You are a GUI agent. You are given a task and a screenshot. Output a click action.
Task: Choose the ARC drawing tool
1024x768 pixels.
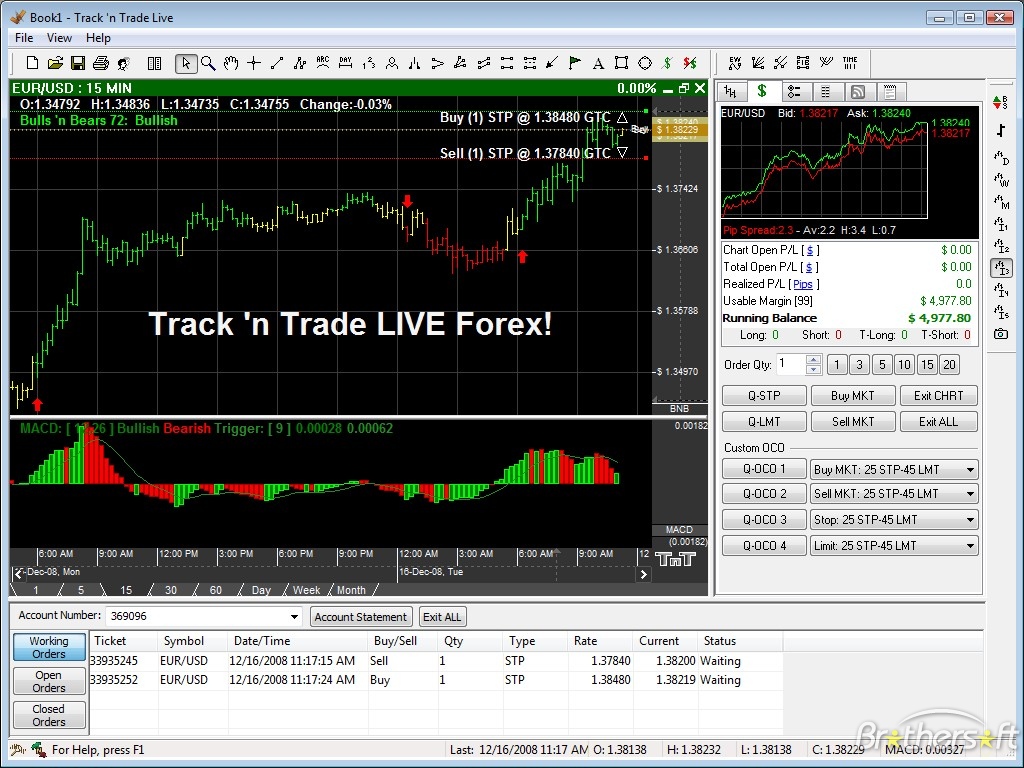pyautogui.click(x=323, y=63)
